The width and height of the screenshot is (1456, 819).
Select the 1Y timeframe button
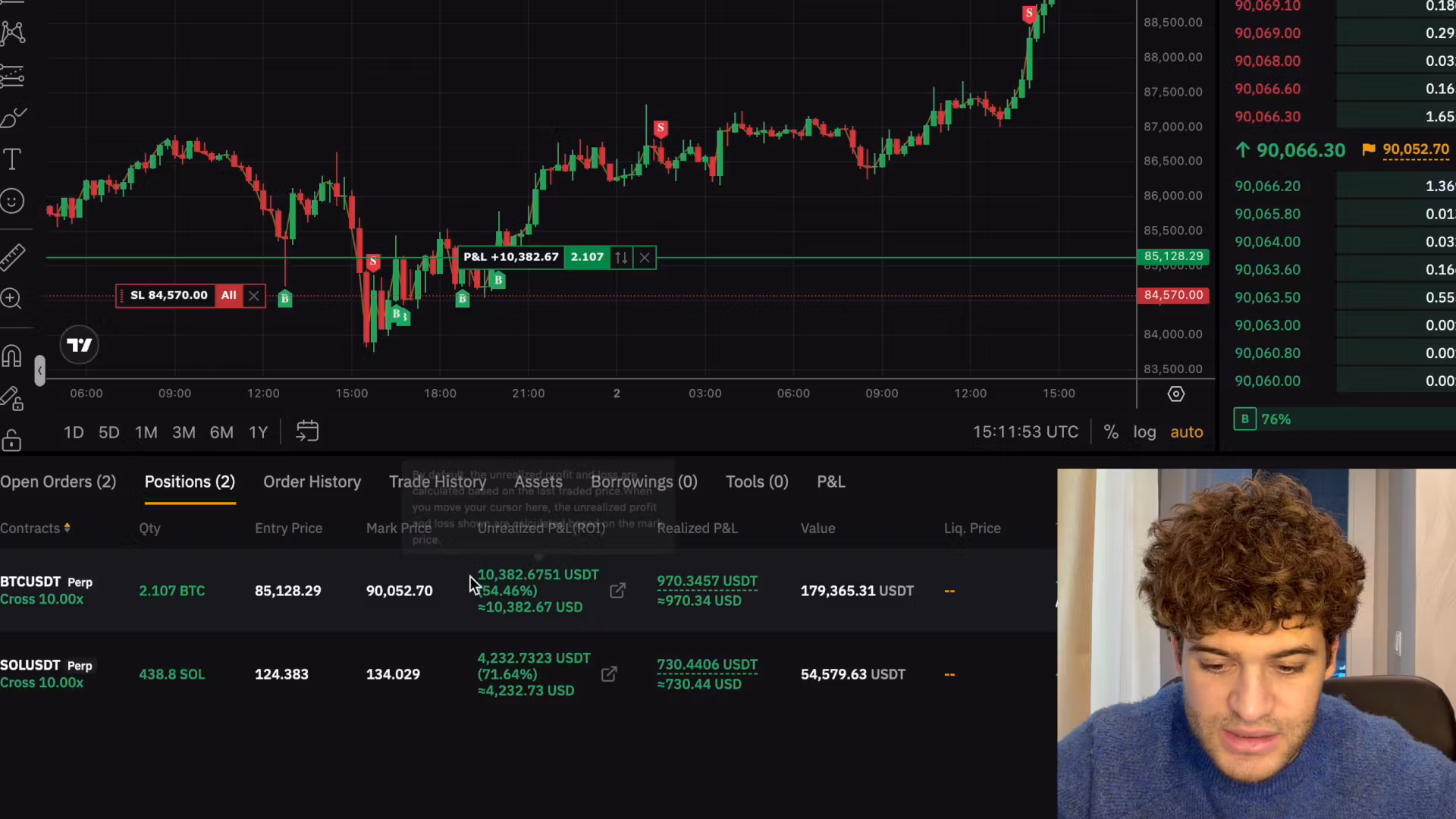tap(258, 432)
